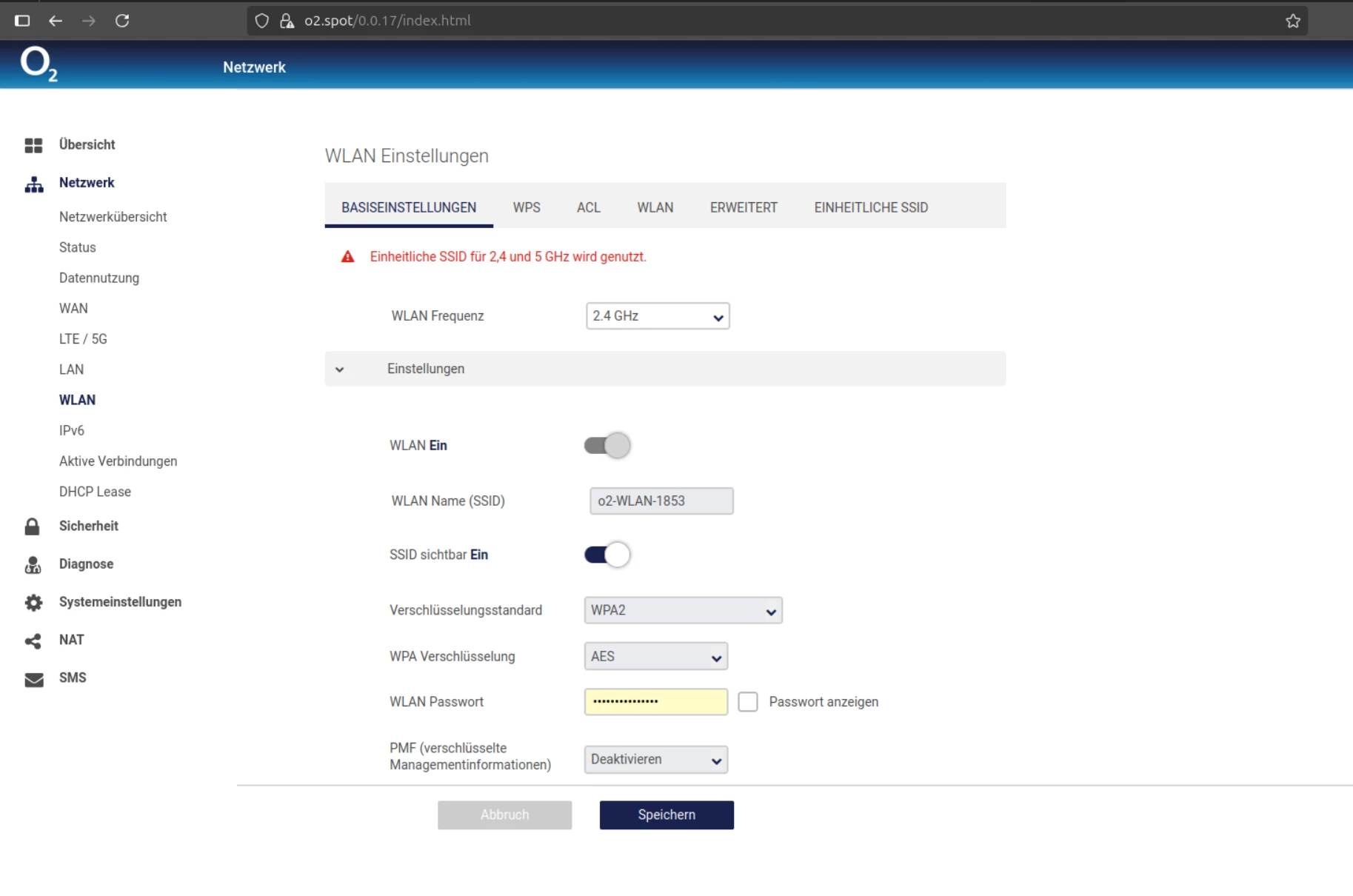The width and height of the screenshot is (1353, 896).
Task: Open Datennutzung in the sidebar
Action: coord(99,278)
